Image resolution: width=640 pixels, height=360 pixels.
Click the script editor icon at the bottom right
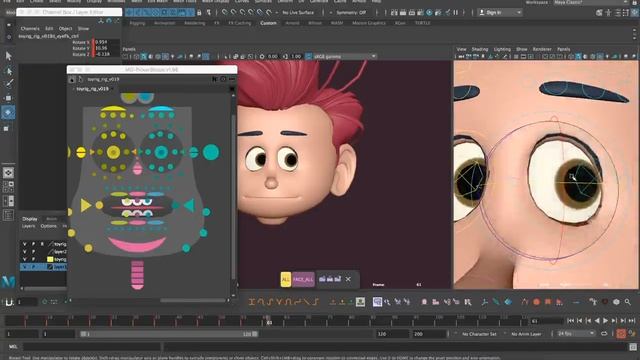[x=633, y=347]
